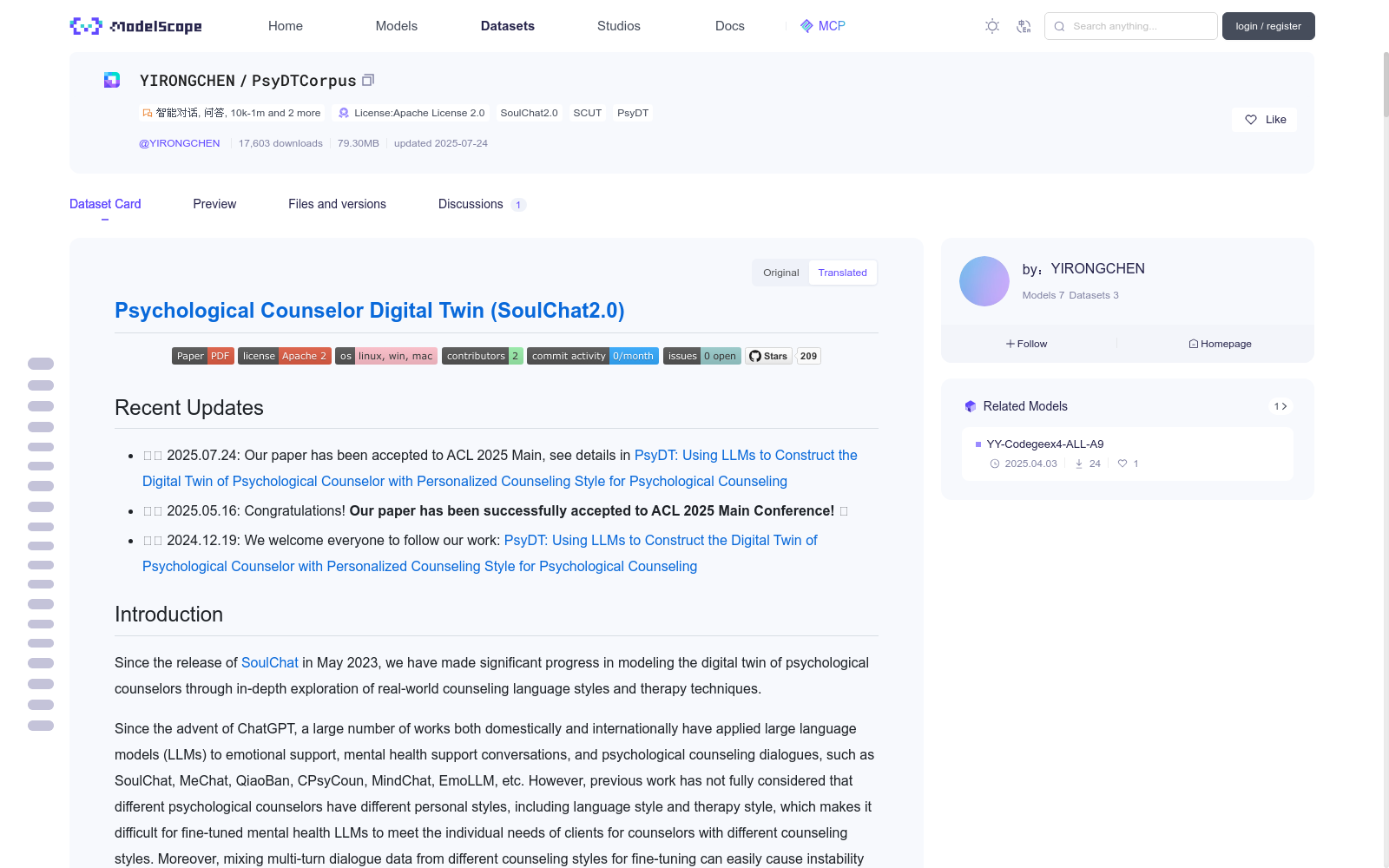This screenshot has height=868, width=1389.
Task: Click the MCP diamond icon
Action: 806,26
